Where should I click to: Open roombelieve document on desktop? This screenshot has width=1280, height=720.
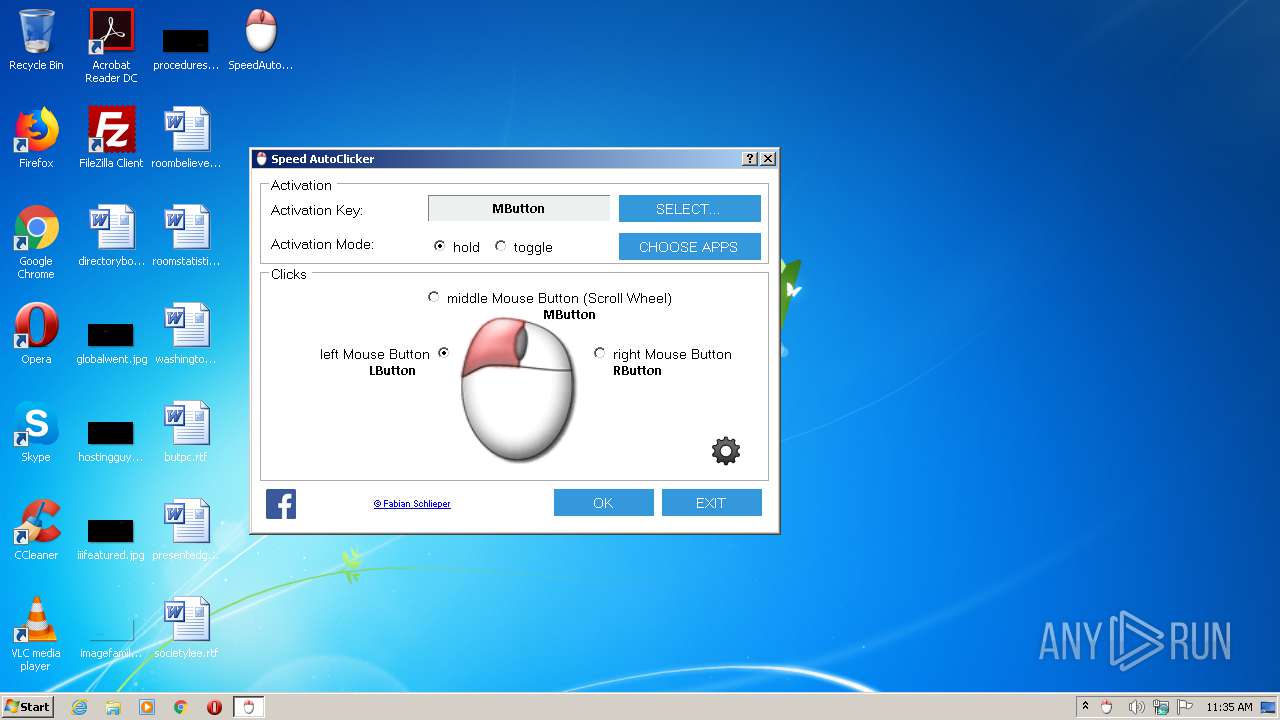coord(186,138)
